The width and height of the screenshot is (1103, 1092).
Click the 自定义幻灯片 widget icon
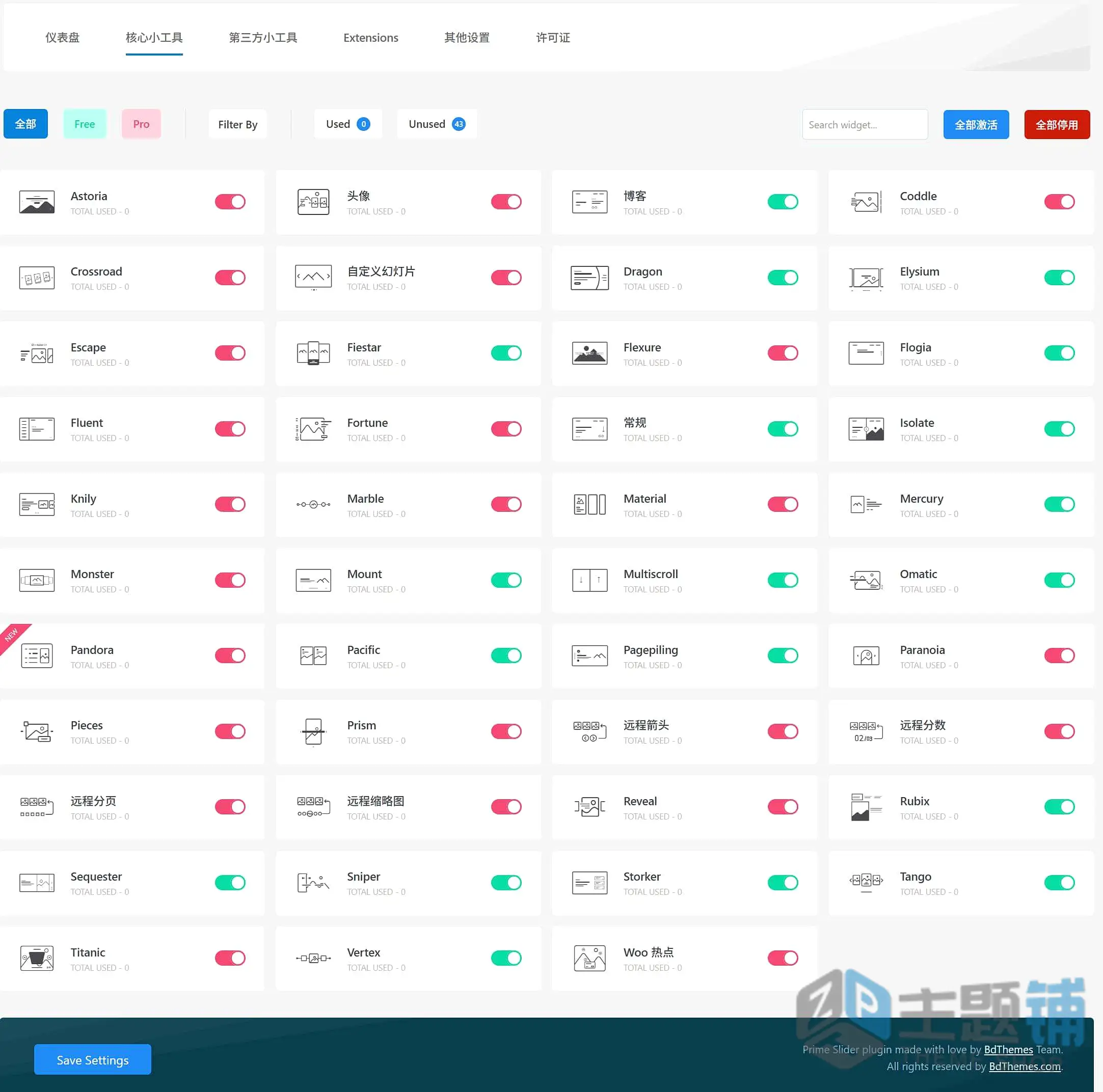313,278
